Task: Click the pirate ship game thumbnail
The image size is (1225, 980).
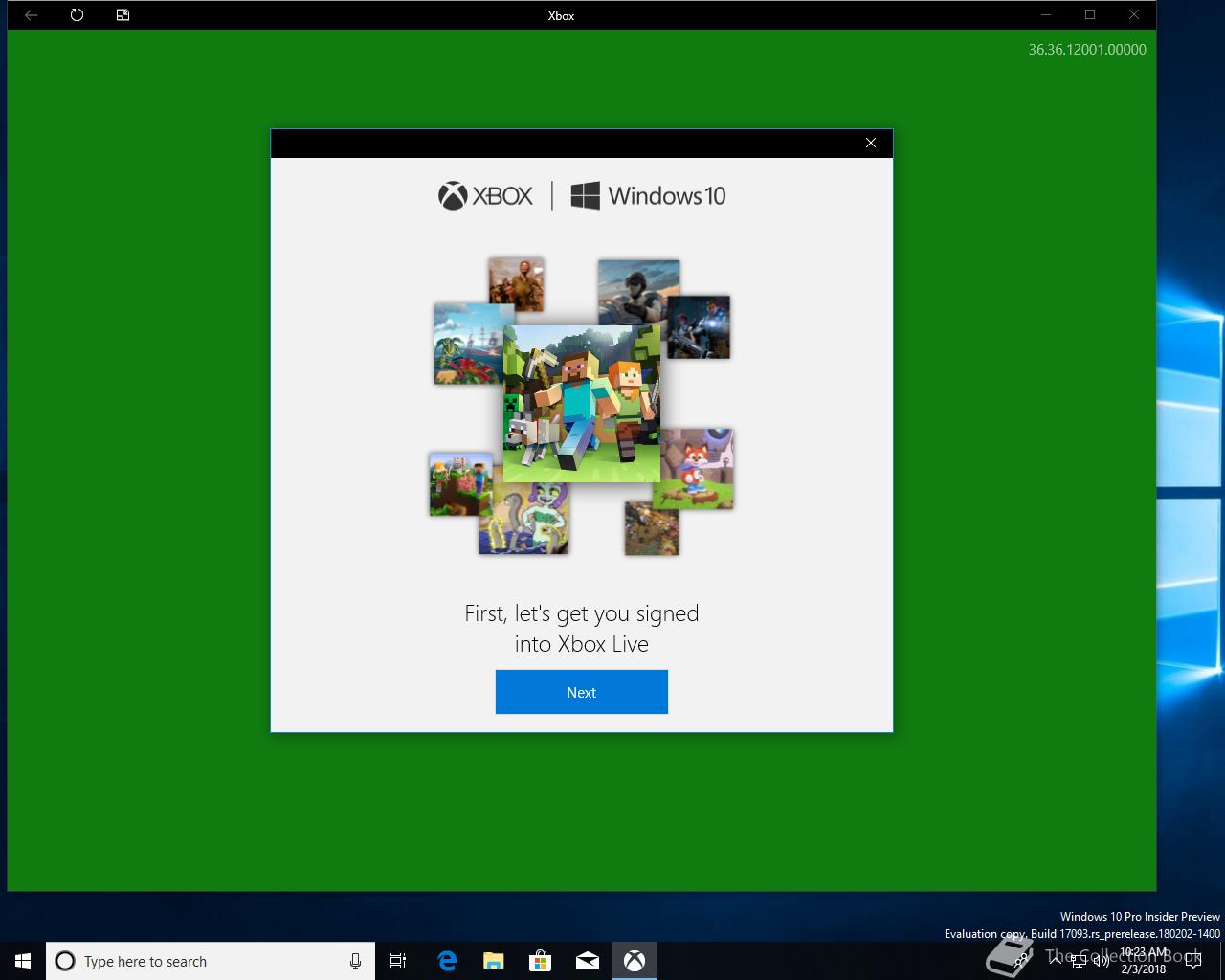Action: pos(469,345)
